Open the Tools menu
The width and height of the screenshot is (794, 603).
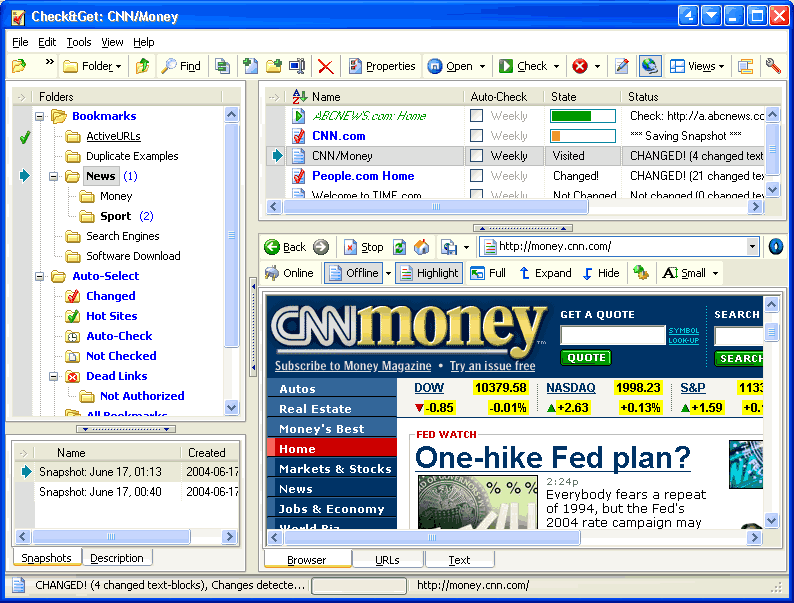point(79,42)
